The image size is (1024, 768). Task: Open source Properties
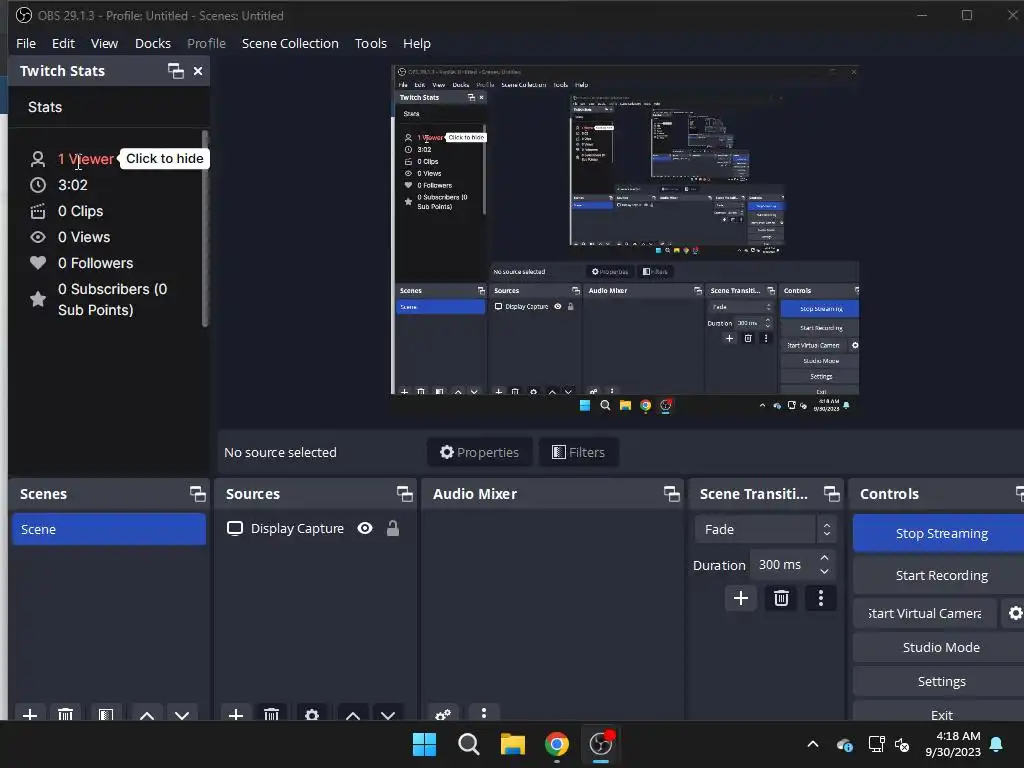[479, 452]
